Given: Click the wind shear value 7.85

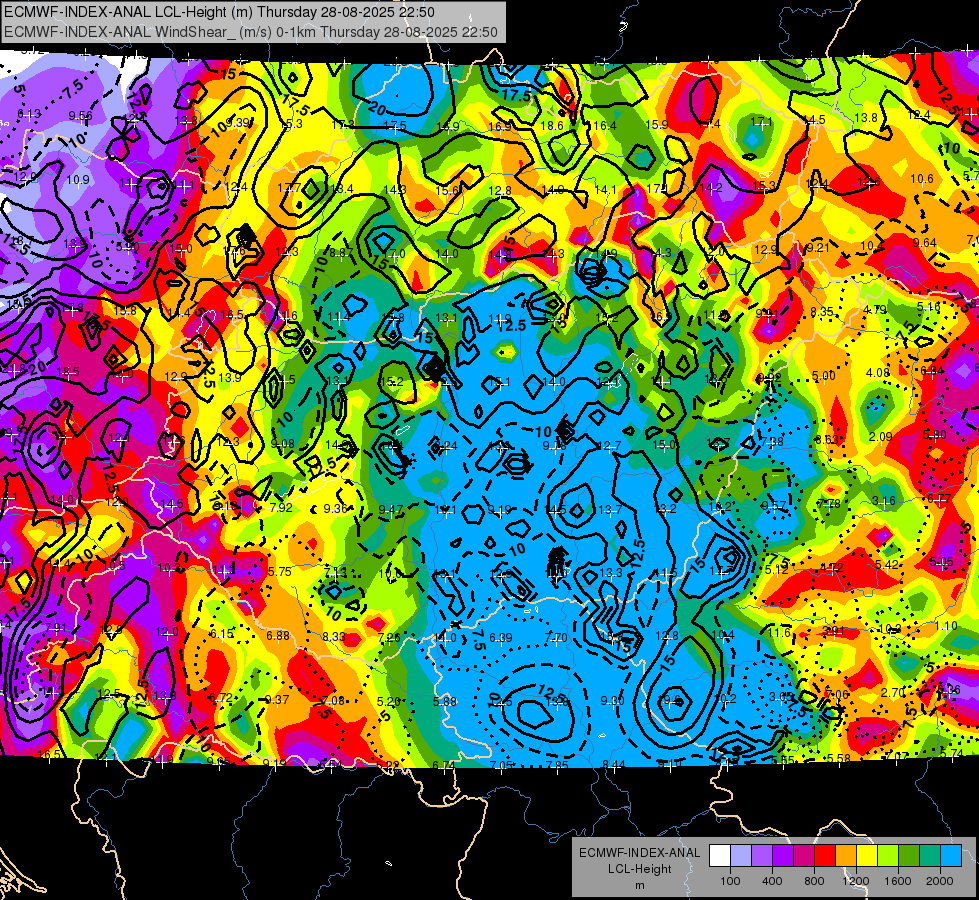Looking at the screenshot, I should [x=557, y=765].
